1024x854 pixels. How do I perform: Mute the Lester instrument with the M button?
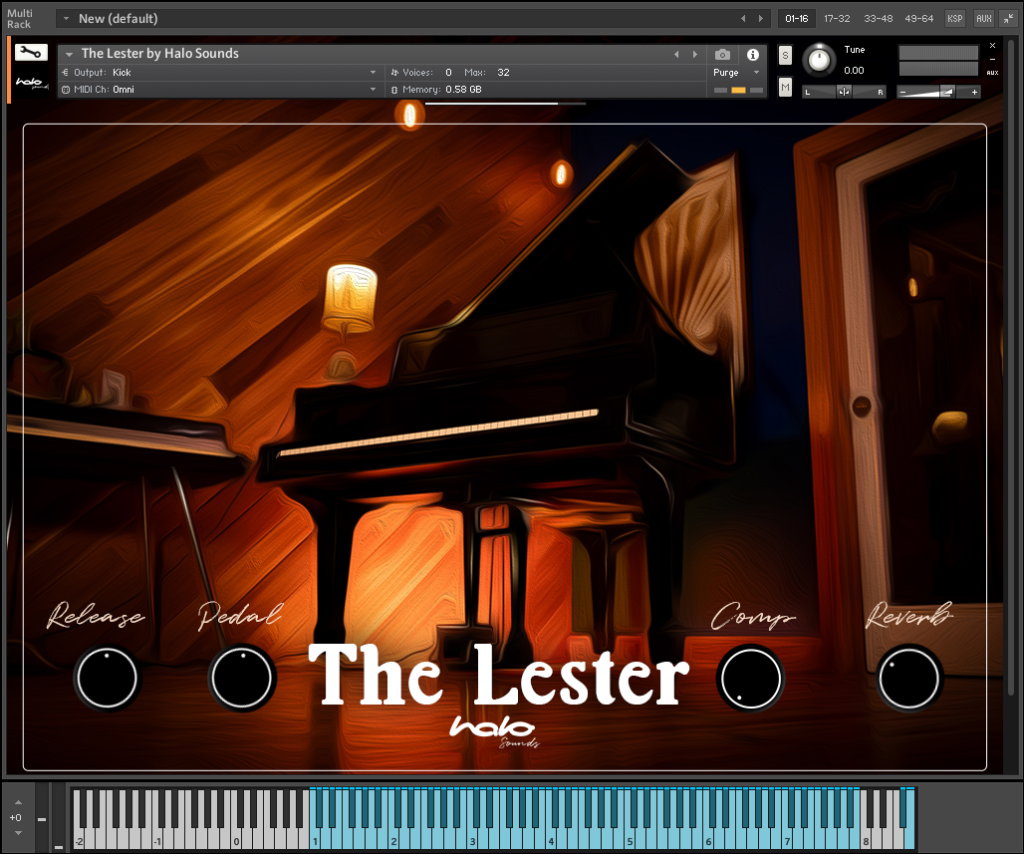pos(785,87)
